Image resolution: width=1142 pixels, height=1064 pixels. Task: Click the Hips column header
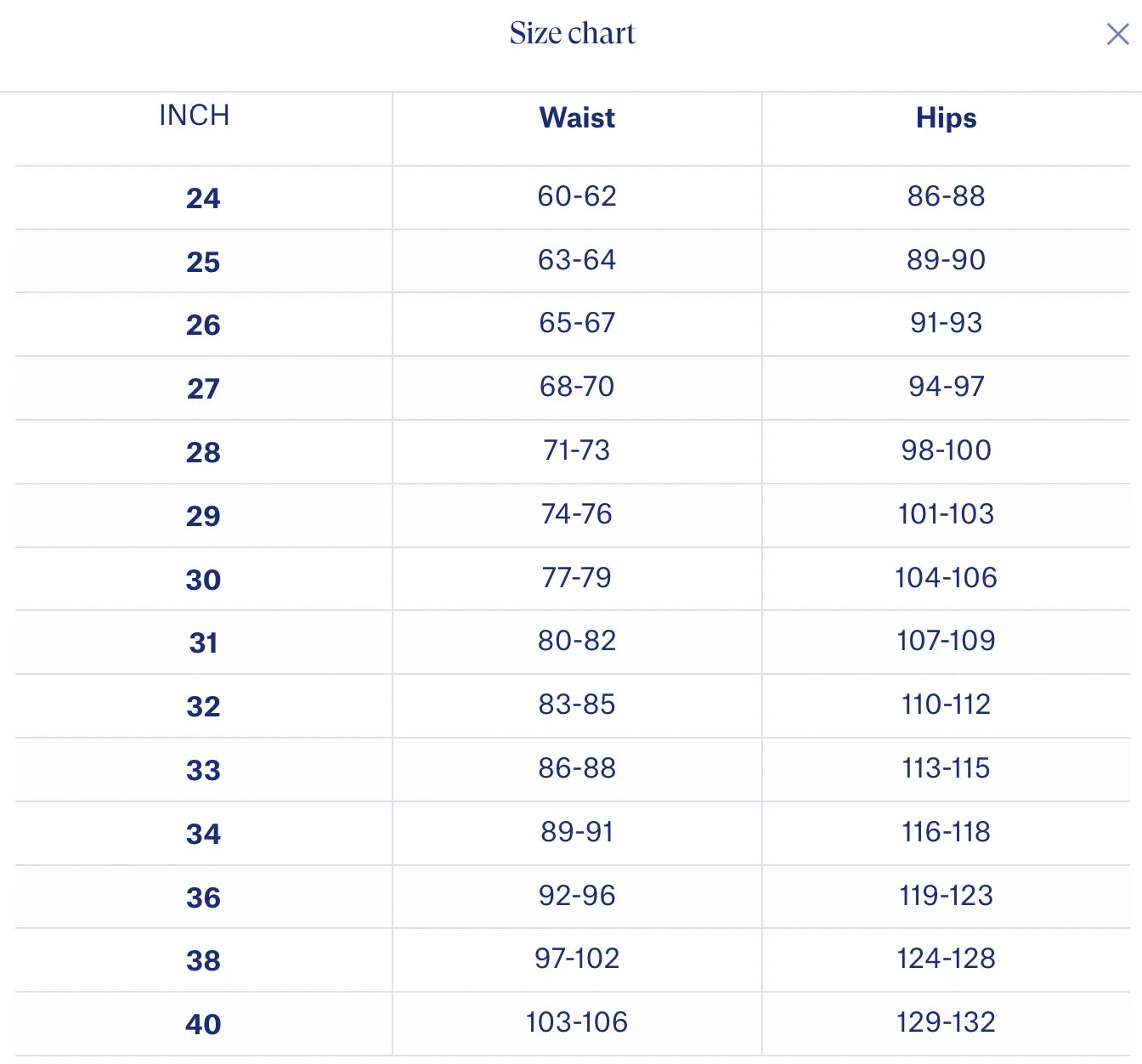[x=946, y=118]
